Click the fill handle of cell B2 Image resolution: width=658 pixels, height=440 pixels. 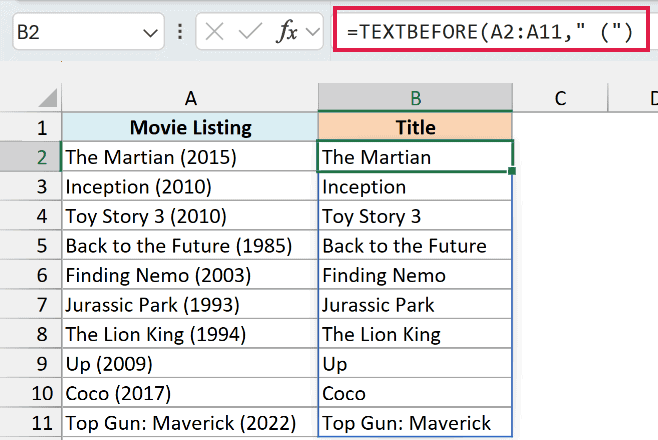coord(512,171)
